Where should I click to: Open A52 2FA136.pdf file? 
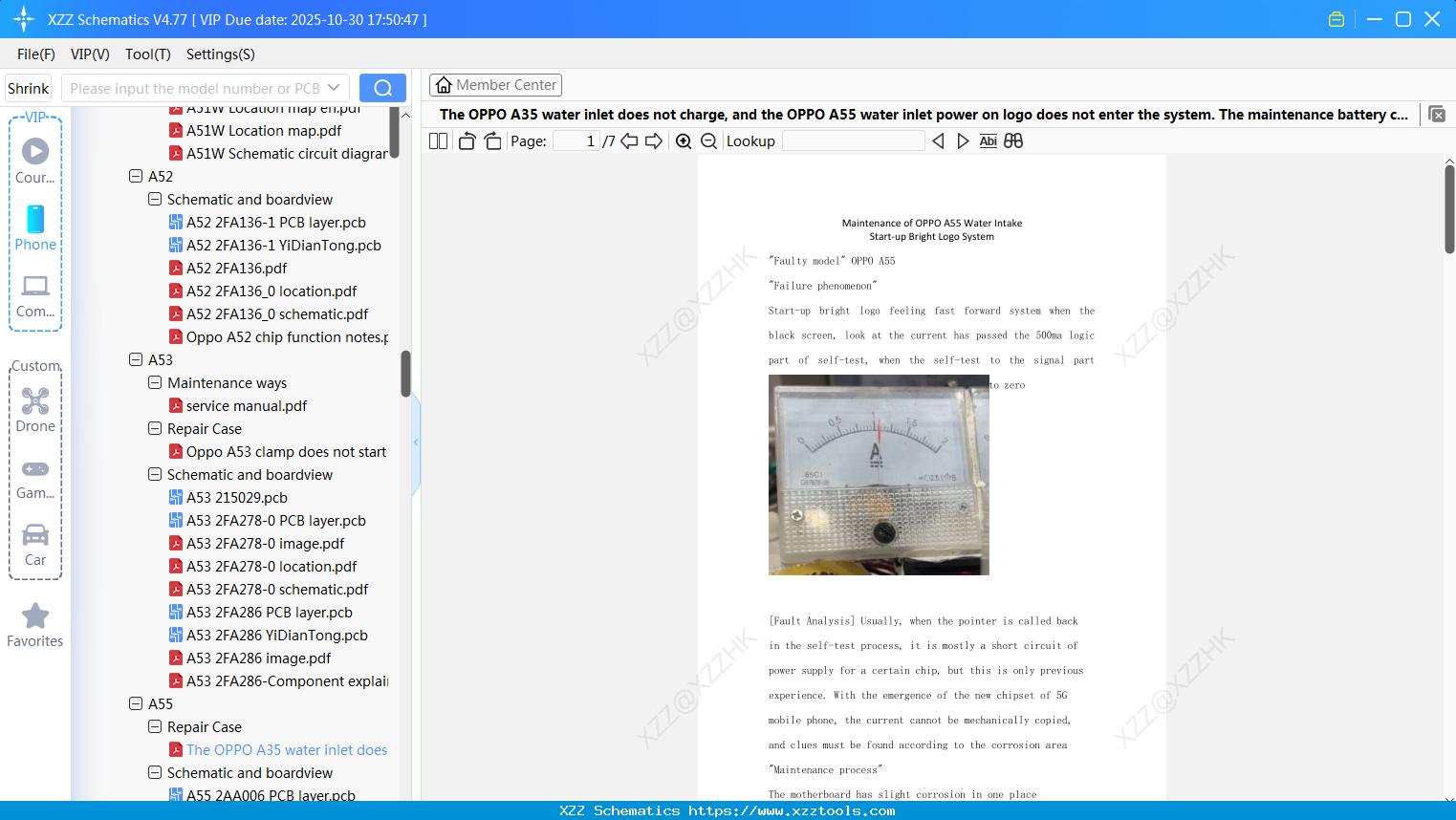pyautogui.click(x=236, y=269)
